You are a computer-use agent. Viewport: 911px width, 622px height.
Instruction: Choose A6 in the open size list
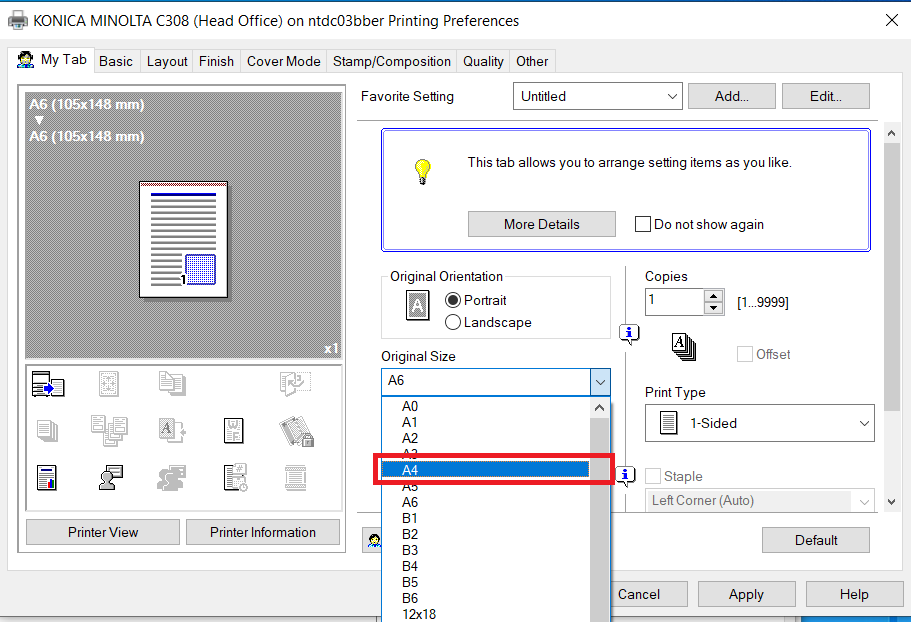tap(485, 502)
